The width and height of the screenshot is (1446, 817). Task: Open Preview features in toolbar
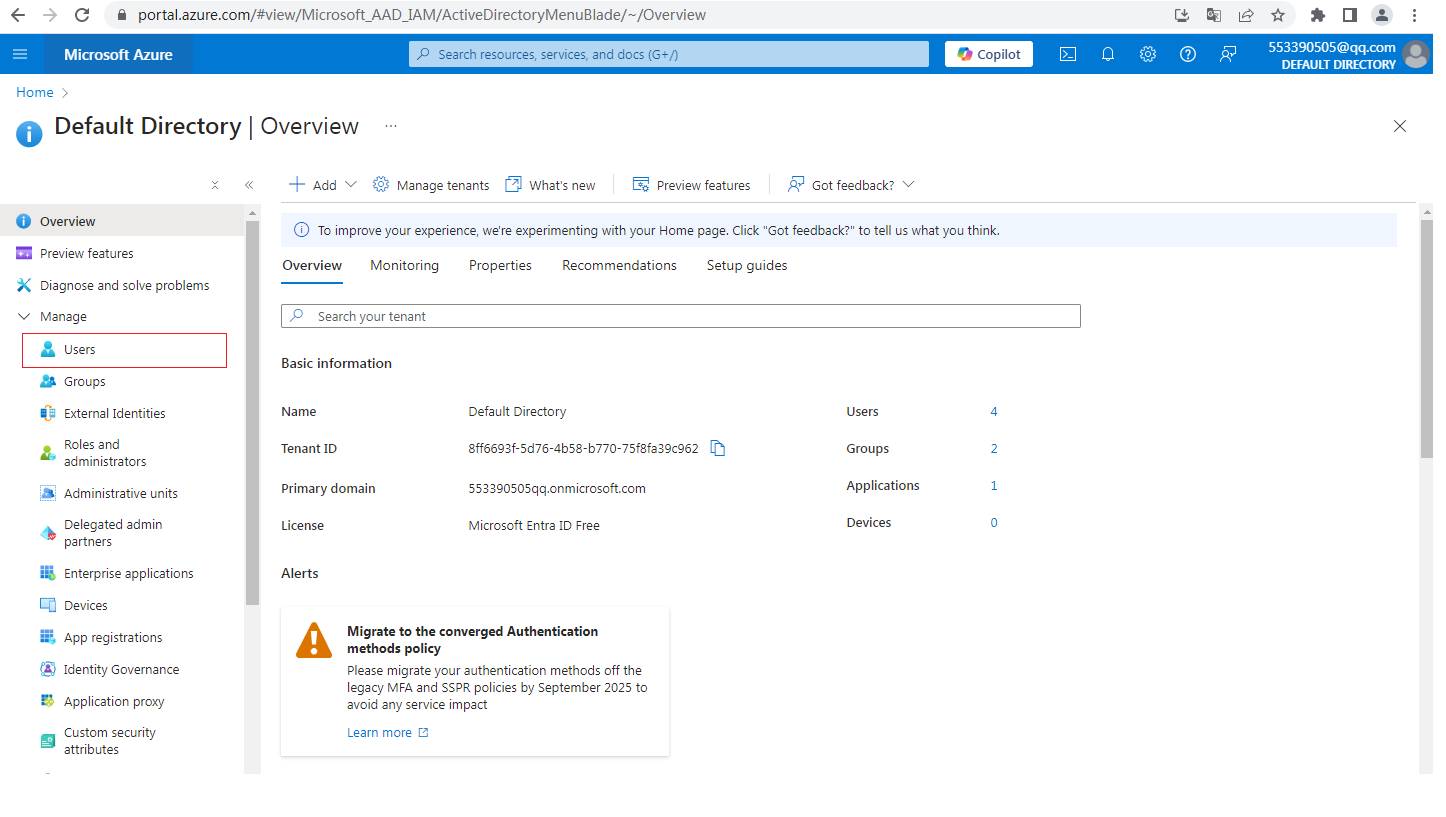pyautogui.click(x=691, y=185)
